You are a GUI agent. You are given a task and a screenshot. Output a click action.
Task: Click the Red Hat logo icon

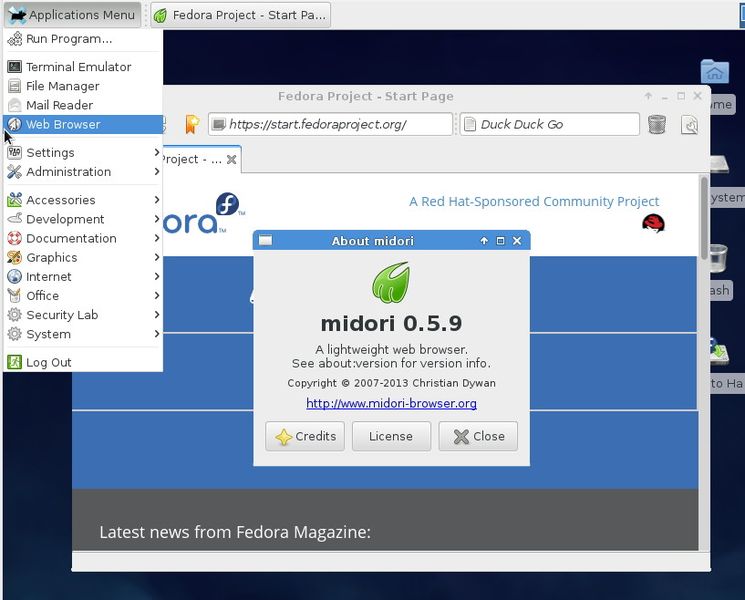pyautogui.click(x=653, y=223)
